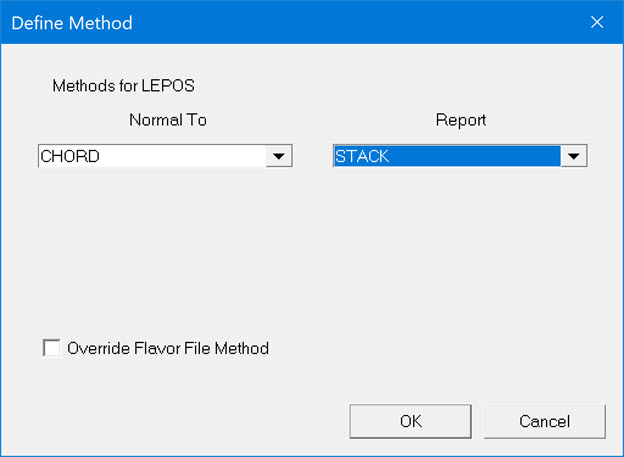Enable the Override Flavor File Method checkbox
Viewport: 624px width, 457px height.
point(51,348)
